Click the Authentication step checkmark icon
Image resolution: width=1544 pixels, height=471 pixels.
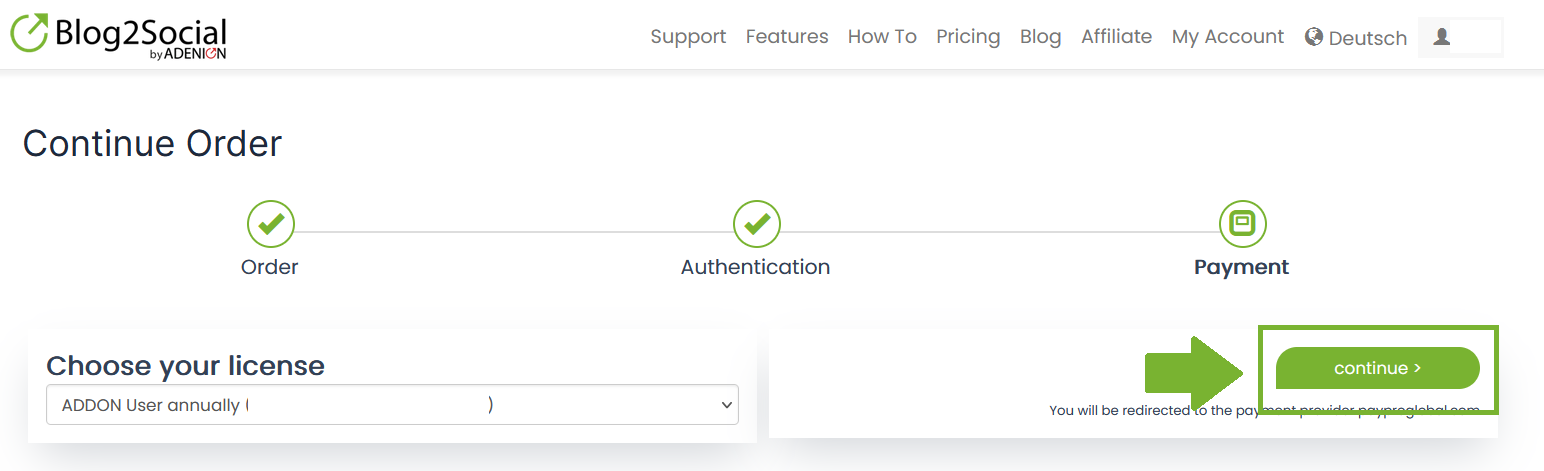(757, 224)
